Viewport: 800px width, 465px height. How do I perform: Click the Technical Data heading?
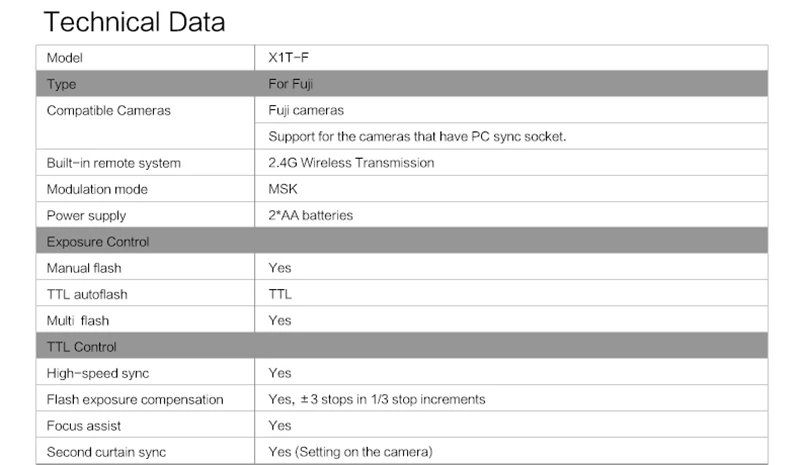pos(135,21)
